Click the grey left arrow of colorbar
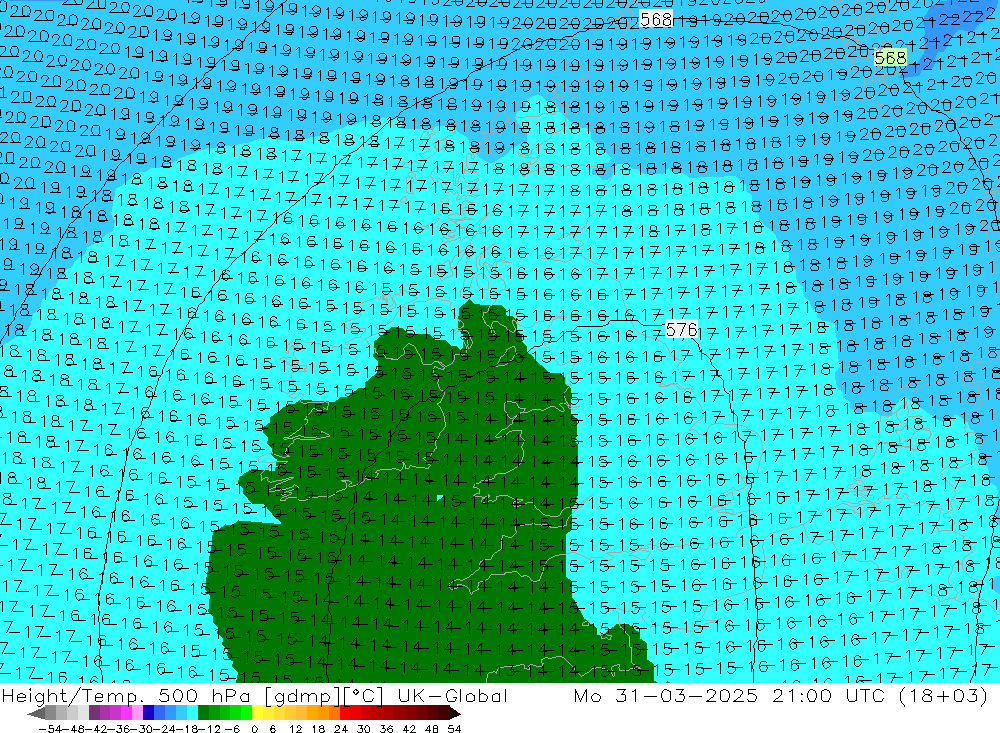This screenshot has height=733, width=1000. coord(36,713)
